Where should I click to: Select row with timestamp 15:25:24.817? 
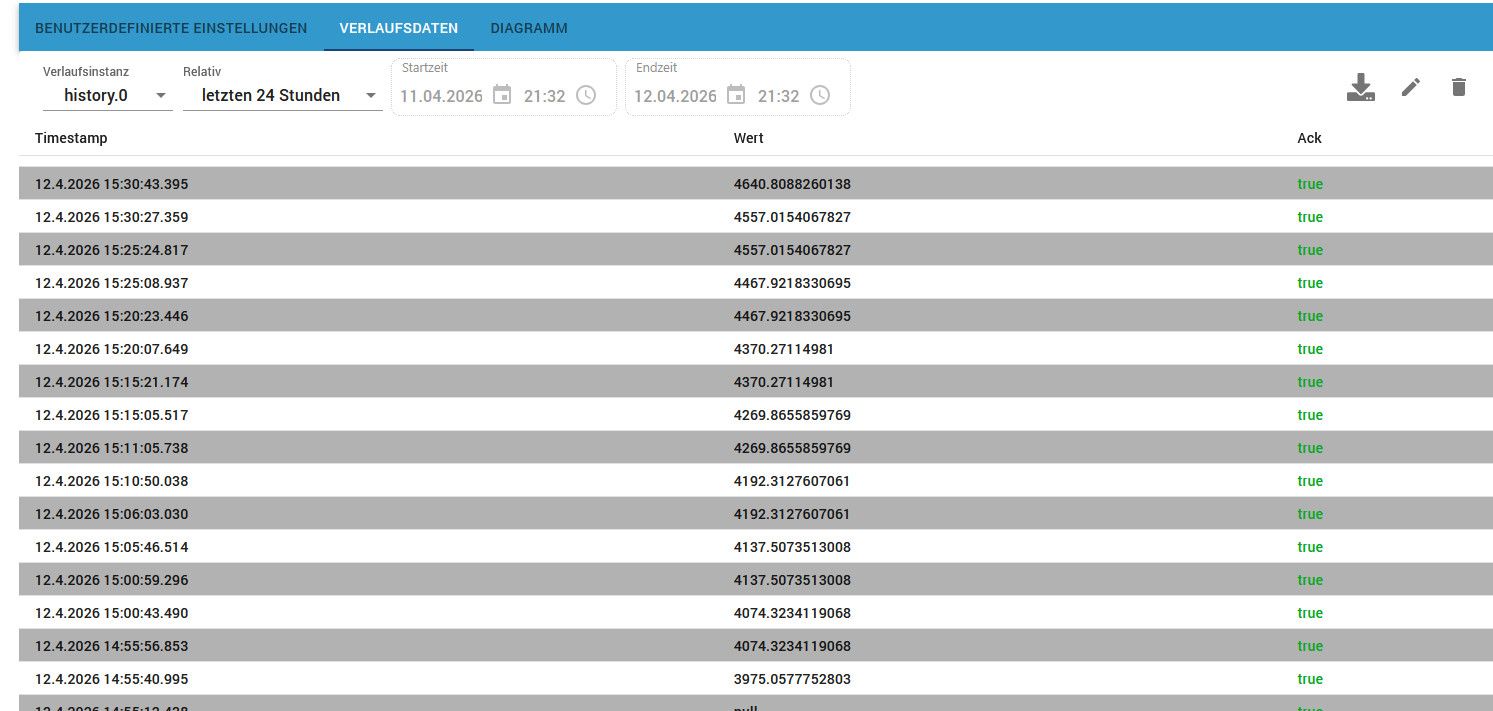756,250
